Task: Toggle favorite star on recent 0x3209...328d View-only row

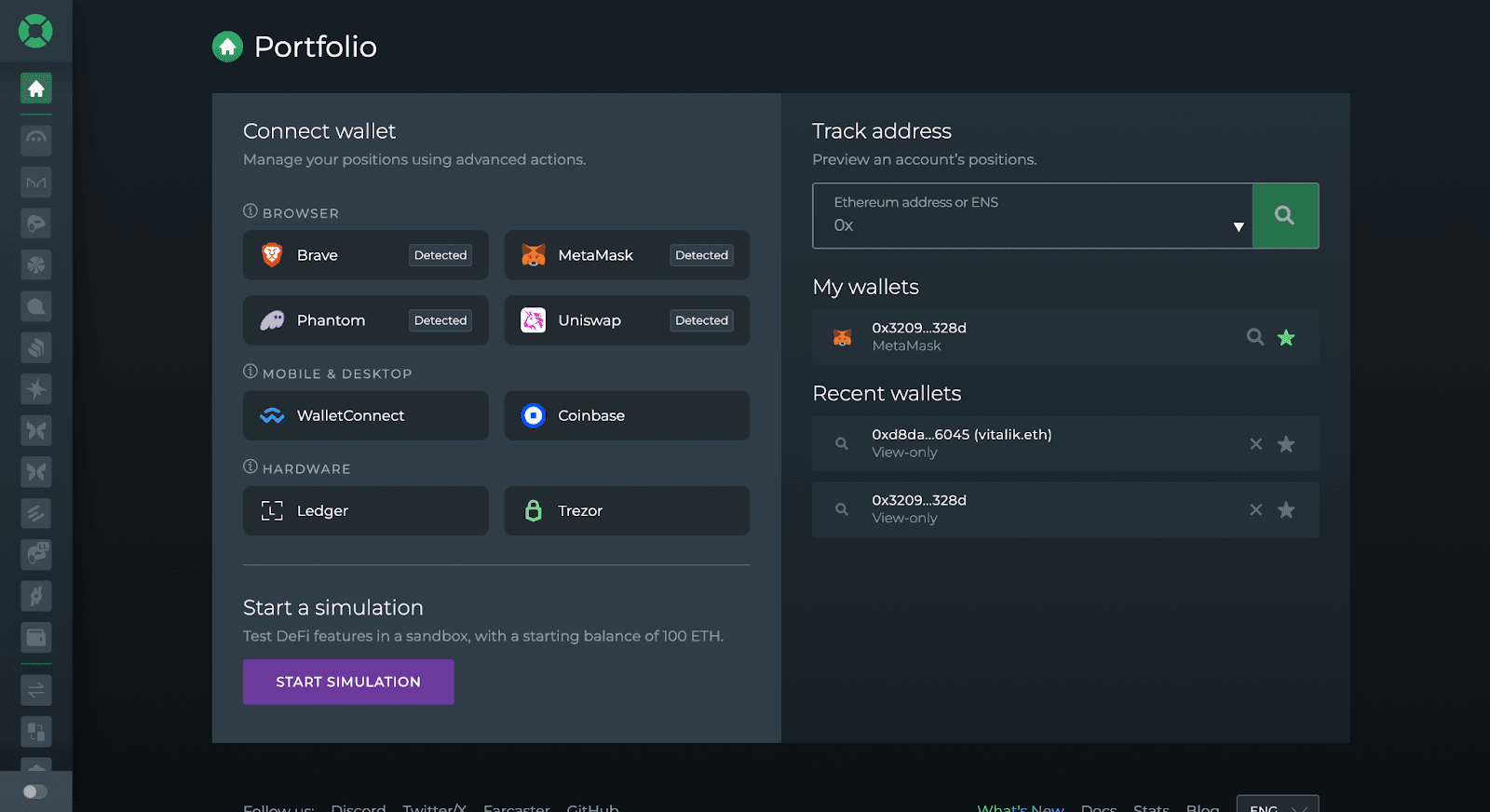Action: pyautogui.click(x=1286, y=509)
